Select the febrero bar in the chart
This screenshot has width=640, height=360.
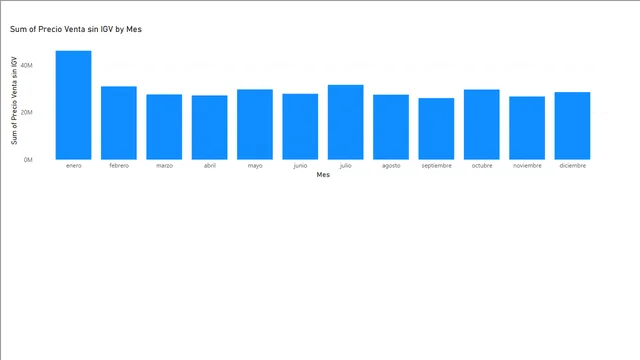point(119,123)
